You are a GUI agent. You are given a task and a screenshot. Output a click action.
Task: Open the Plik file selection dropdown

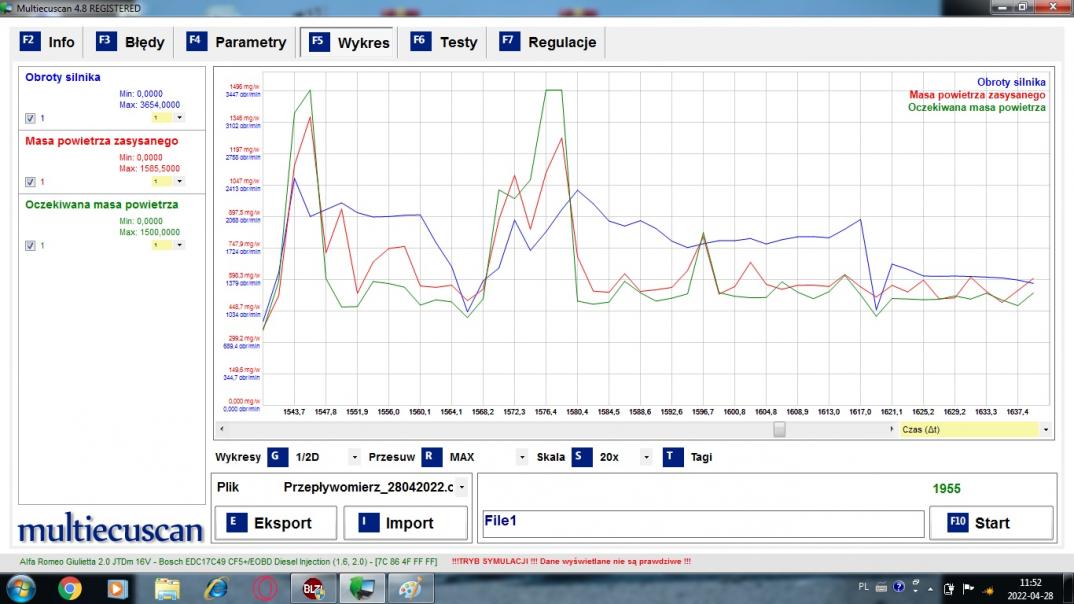[461, 488]
